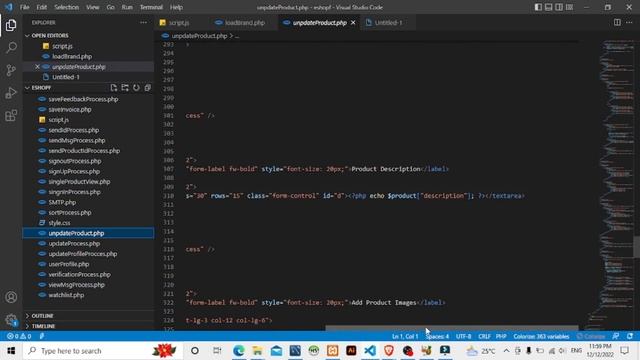The height and width of the screenshot is (360, 640).
Task: Open the Source Control view icon
Action: click(11, 70)
